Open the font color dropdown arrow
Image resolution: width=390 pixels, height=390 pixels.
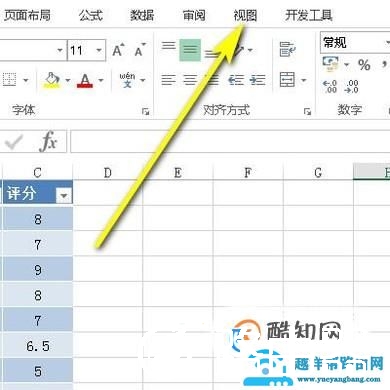101,80
